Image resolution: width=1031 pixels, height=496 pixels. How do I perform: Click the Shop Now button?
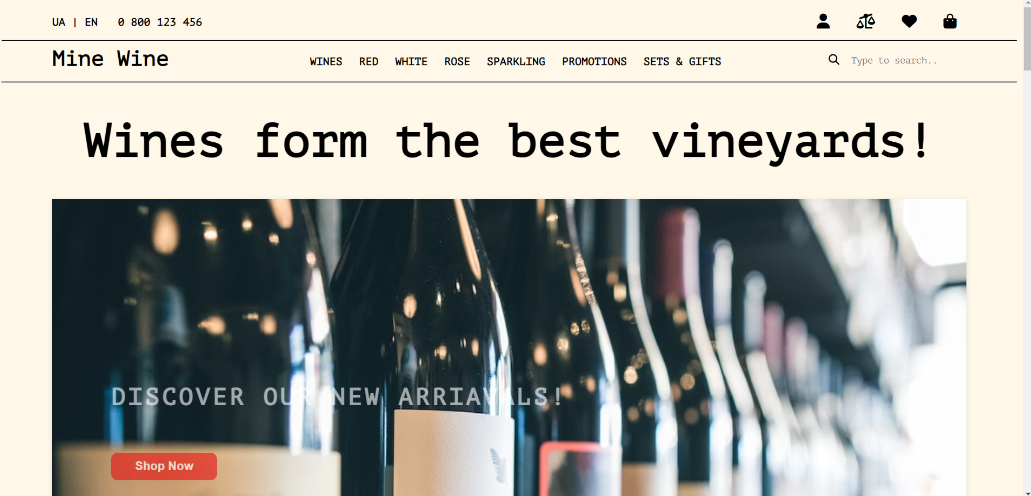[x=164, y=466]
